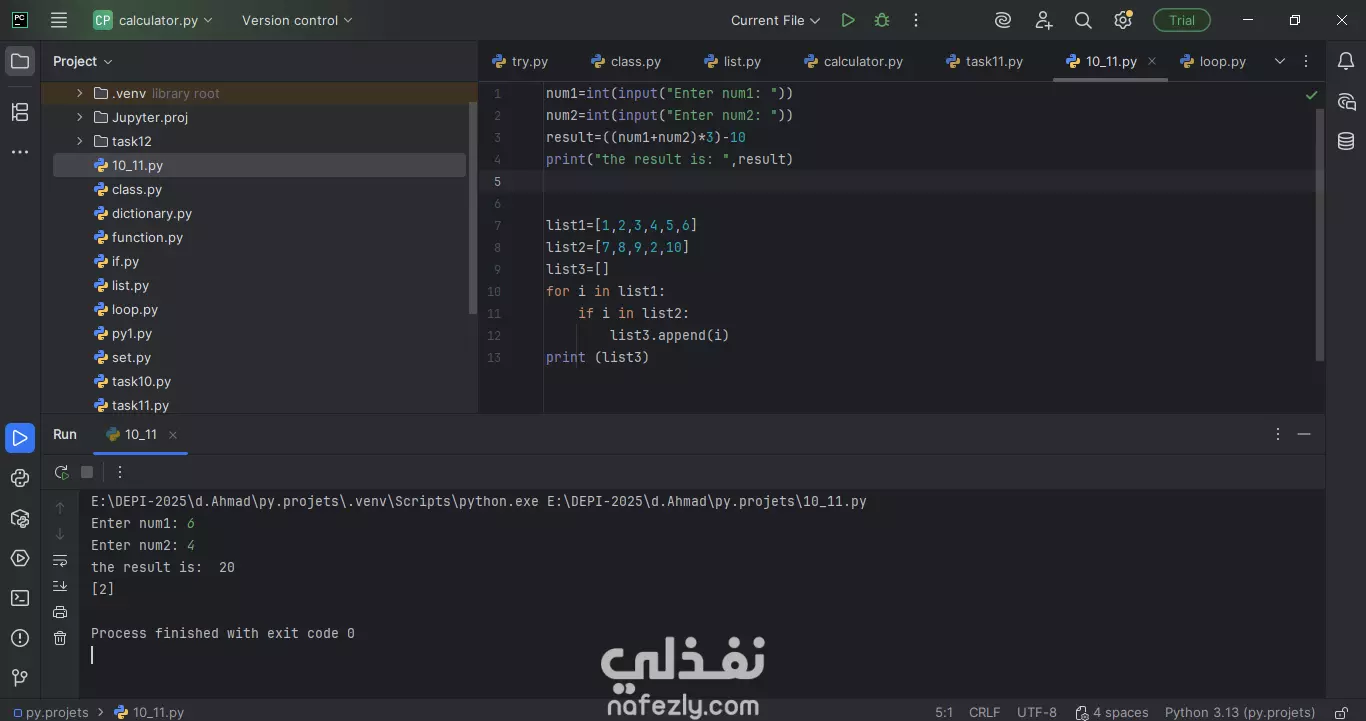The height and width of the screenshot is (721, 1366).
Task: Toggle scroll to end of console output
Action: point(60,586)
